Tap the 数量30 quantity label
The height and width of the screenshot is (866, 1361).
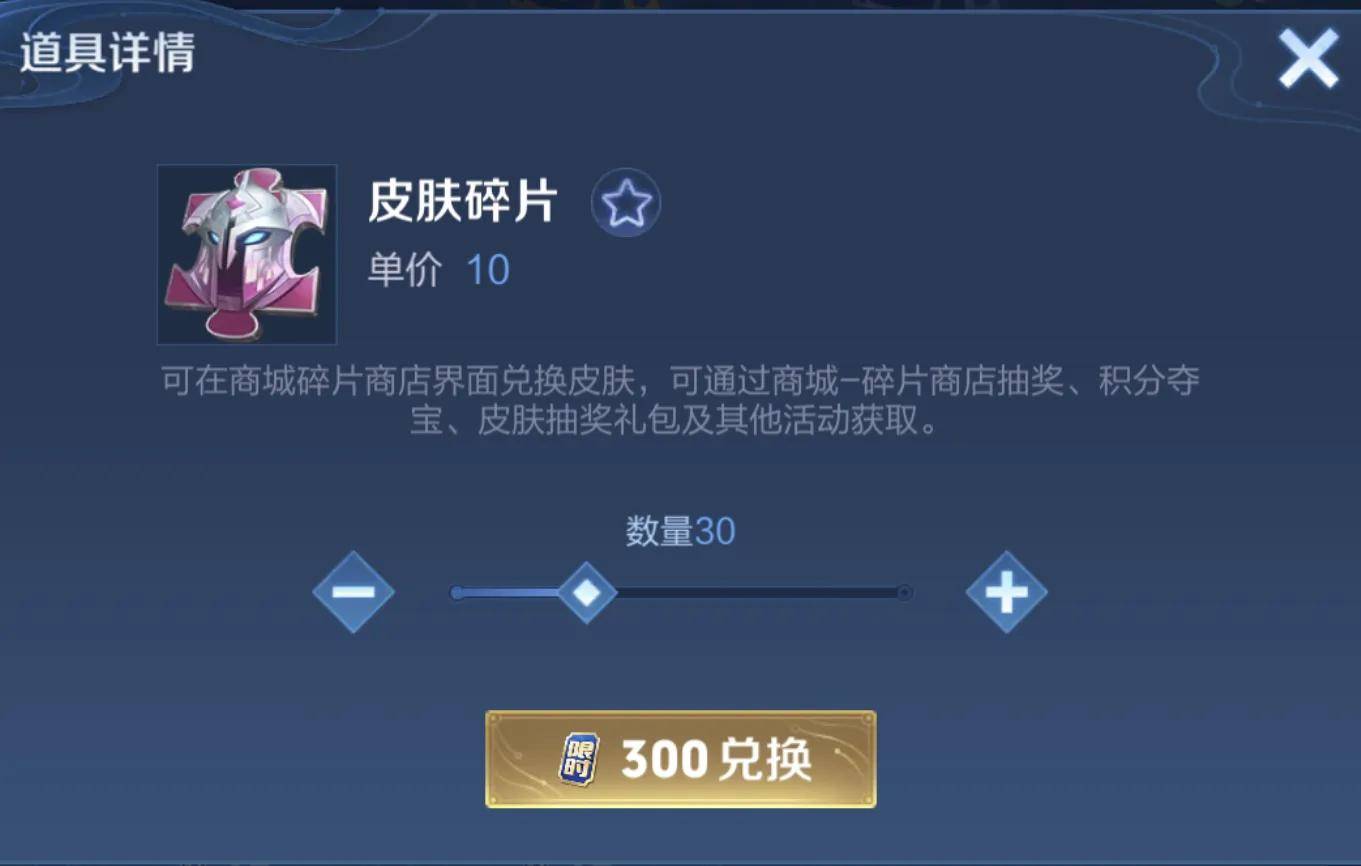click(680, 531)
